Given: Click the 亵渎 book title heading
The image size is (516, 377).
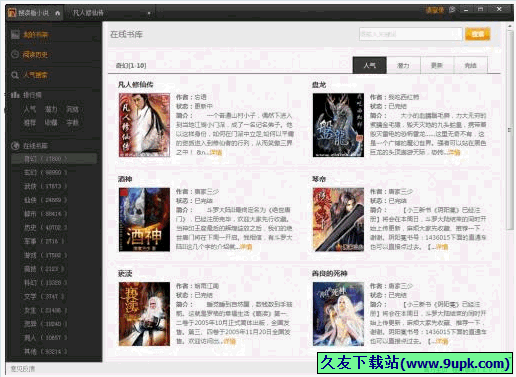Looking at the screenshot, I should pos(125,274).
